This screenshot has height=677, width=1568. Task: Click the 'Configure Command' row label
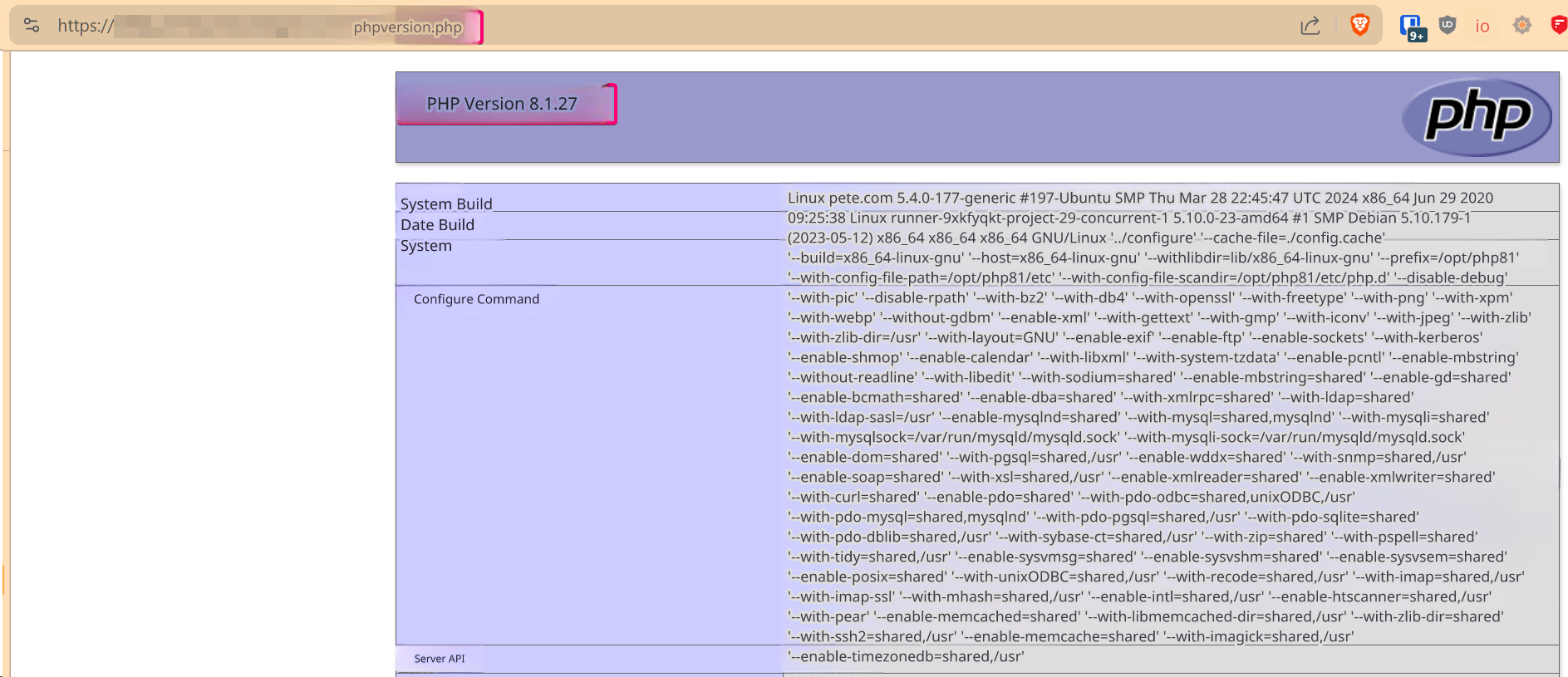(x=476, y=299)
